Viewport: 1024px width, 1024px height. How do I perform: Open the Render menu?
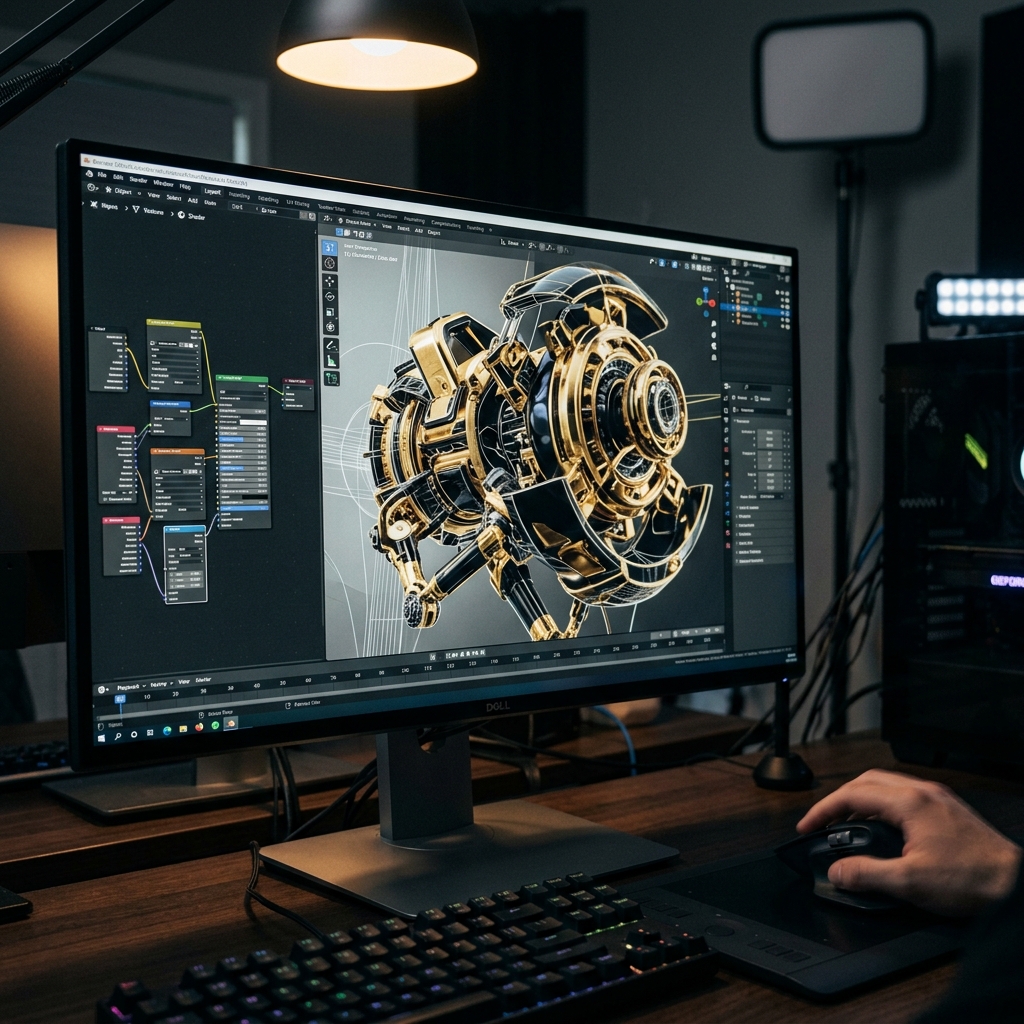pyautogui.click(x=138, y=180)
